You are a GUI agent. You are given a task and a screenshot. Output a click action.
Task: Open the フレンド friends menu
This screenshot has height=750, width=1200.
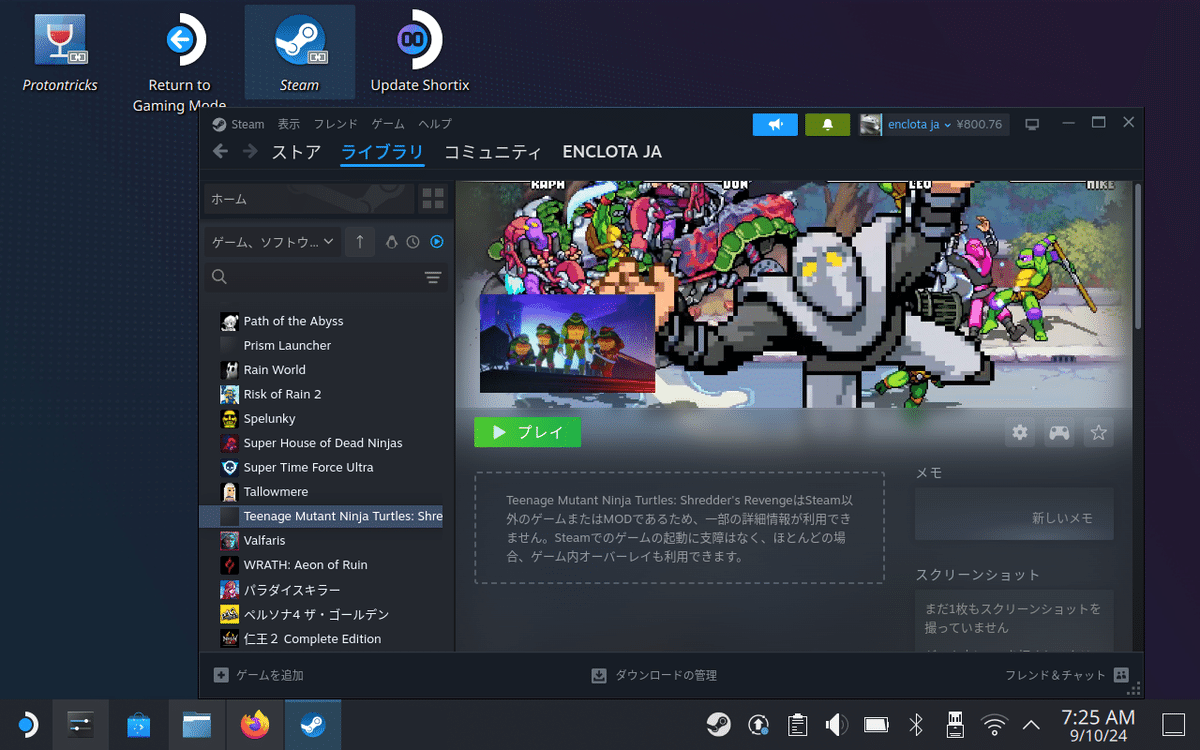click(x=336, y=124)
